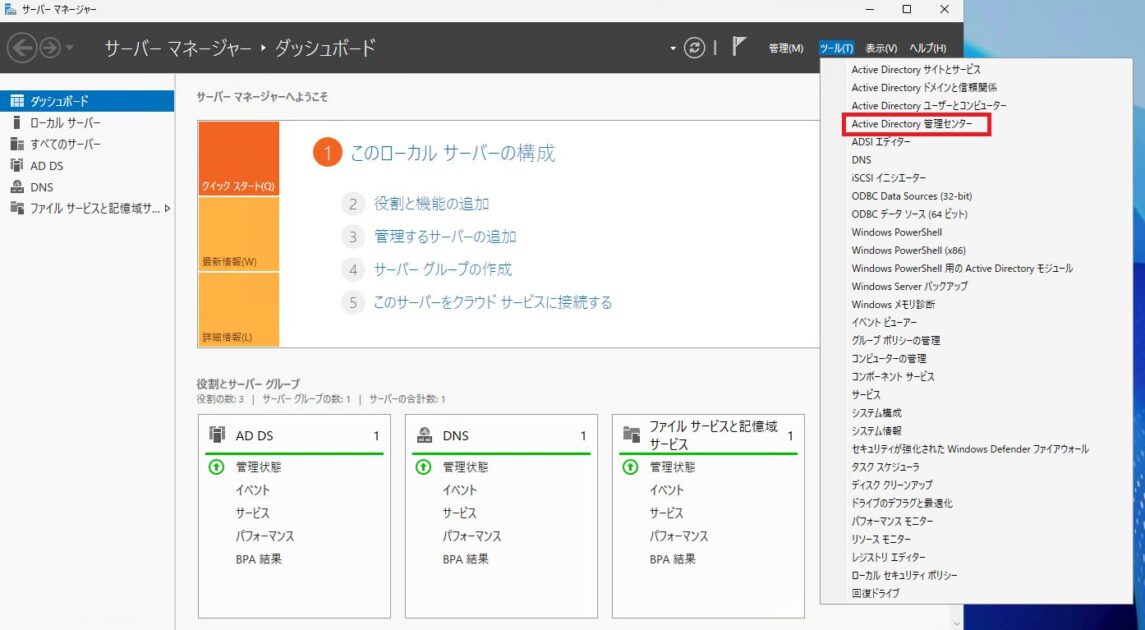1145x630 pixels.
Task: Open イベント in the ファイル サービス tile
Action: coord(667,490)
